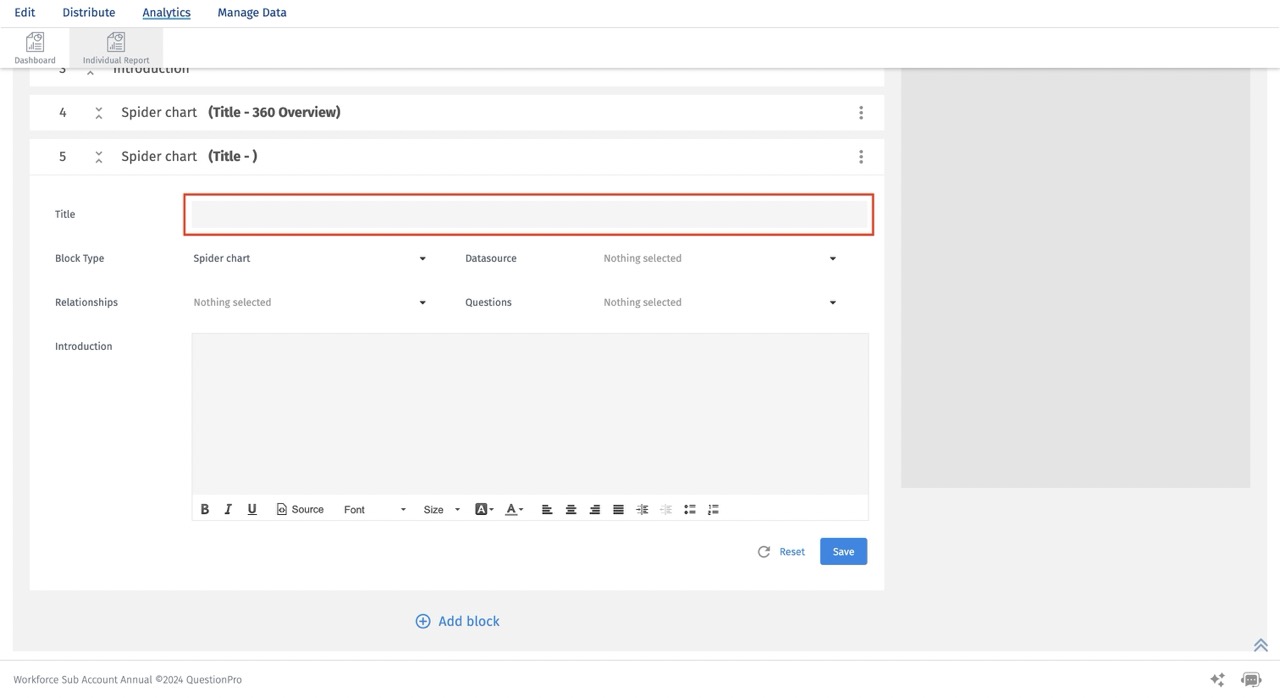Open the text color picker
Viewport: 1280px width, 698px height.
[x=514, y=509]
